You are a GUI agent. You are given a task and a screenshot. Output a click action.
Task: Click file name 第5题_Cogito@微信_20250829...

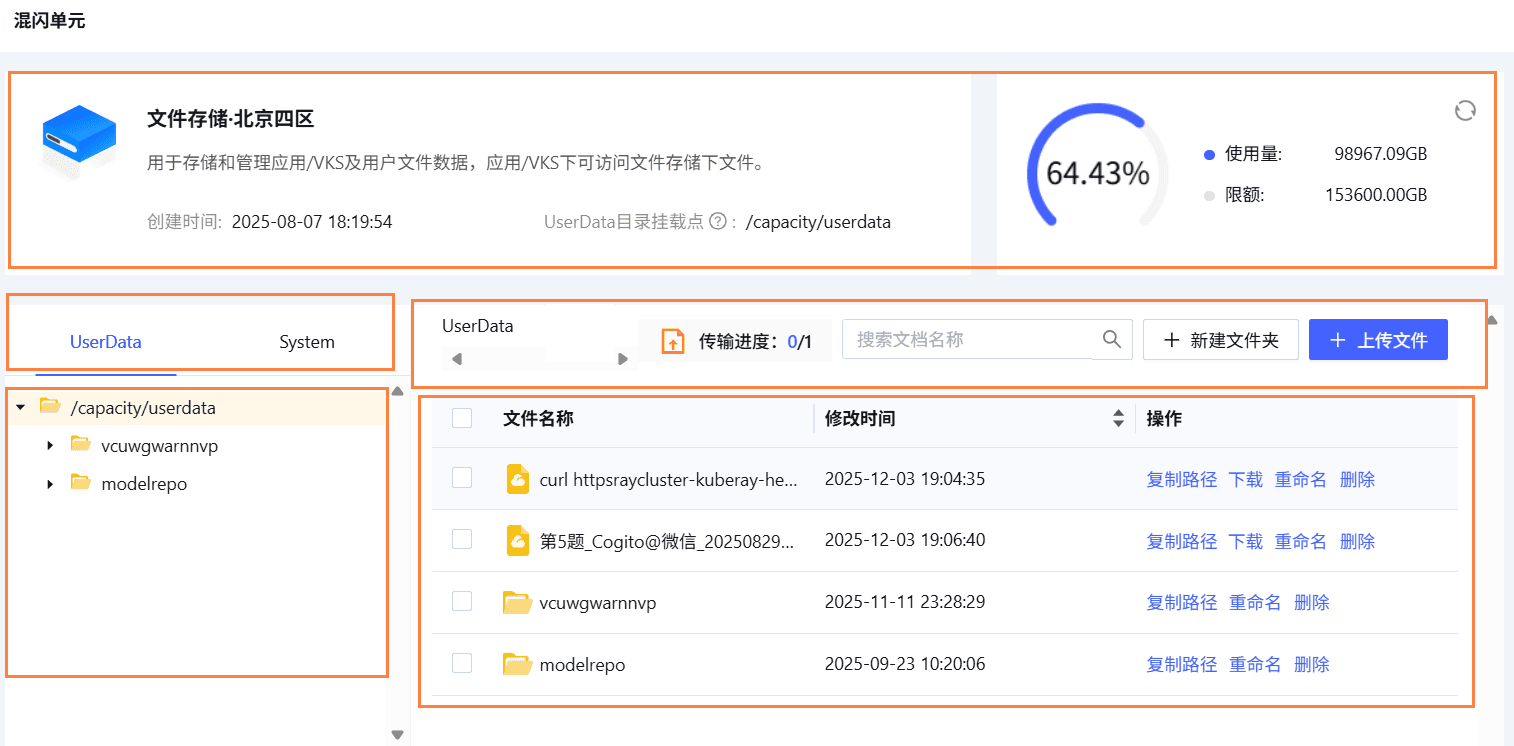point(668,541)
